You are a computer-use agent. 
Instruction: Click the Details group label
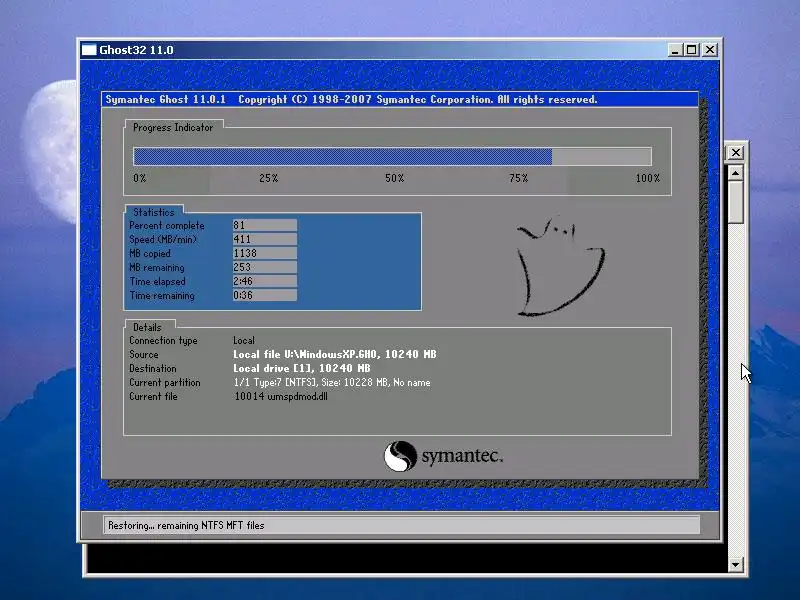tap(147, 328)
